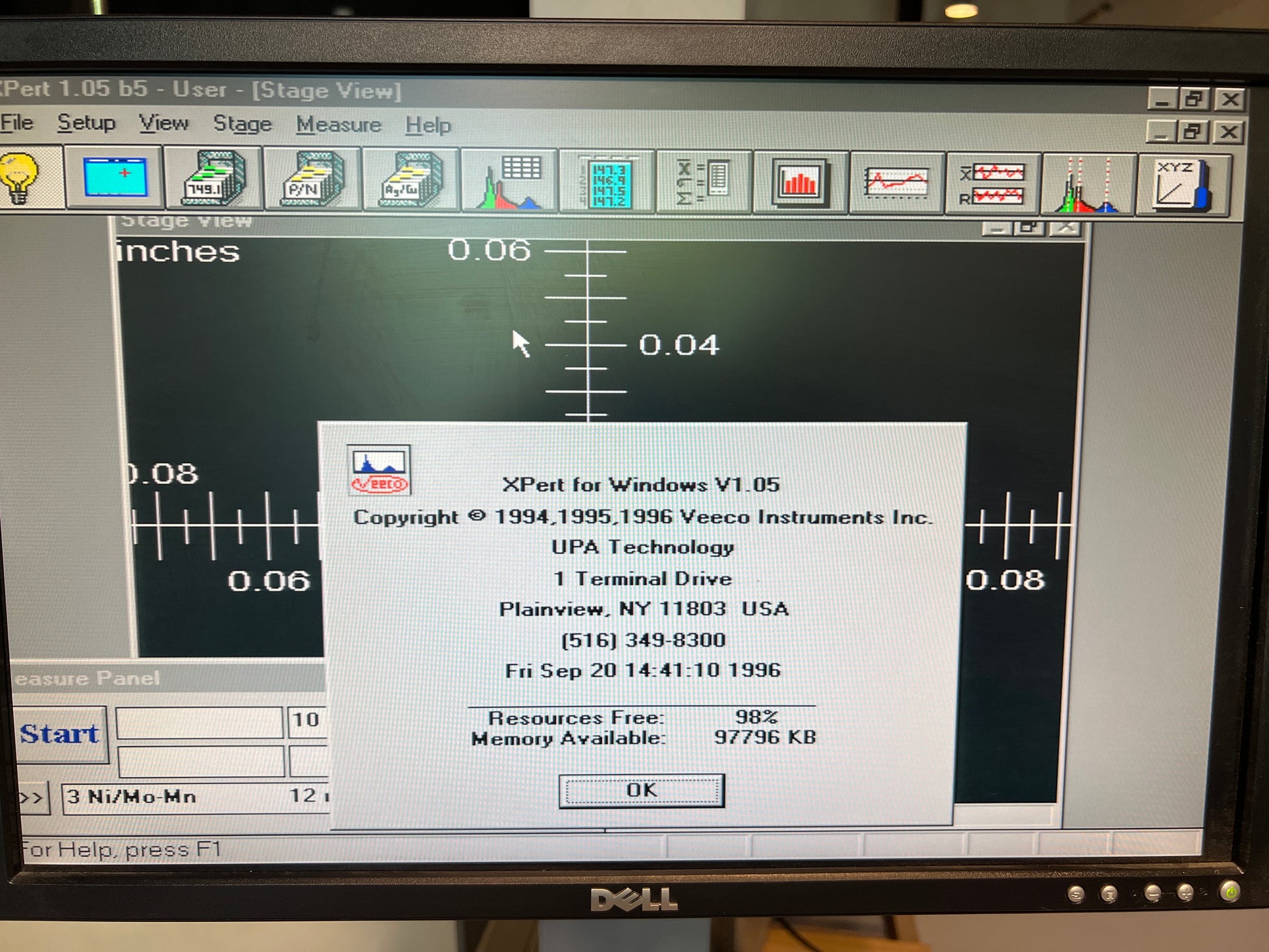Click the empty field beside Start button
Screen dimensions: 1269x952
pyautogui.click(x=199, y=722)
